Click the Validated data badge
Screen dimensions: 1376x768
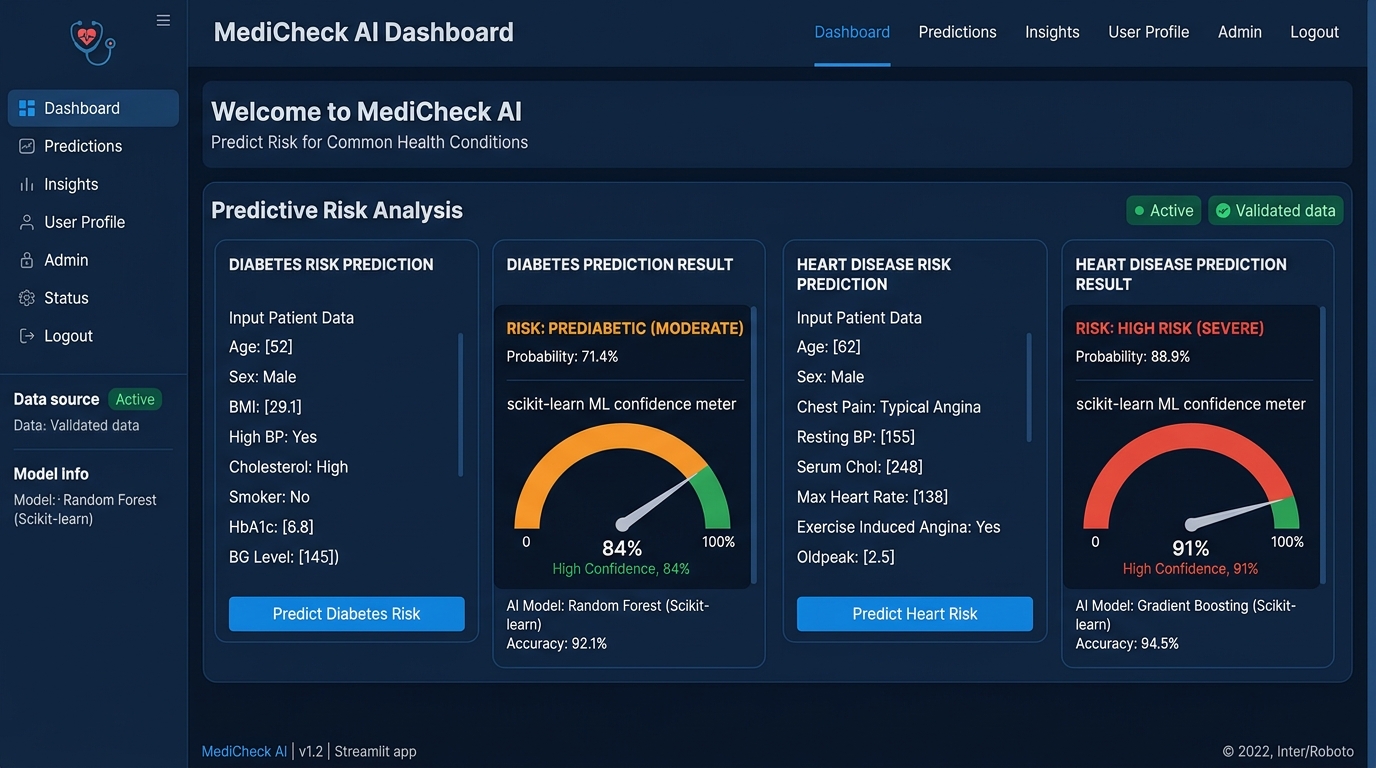(1275, 210)
